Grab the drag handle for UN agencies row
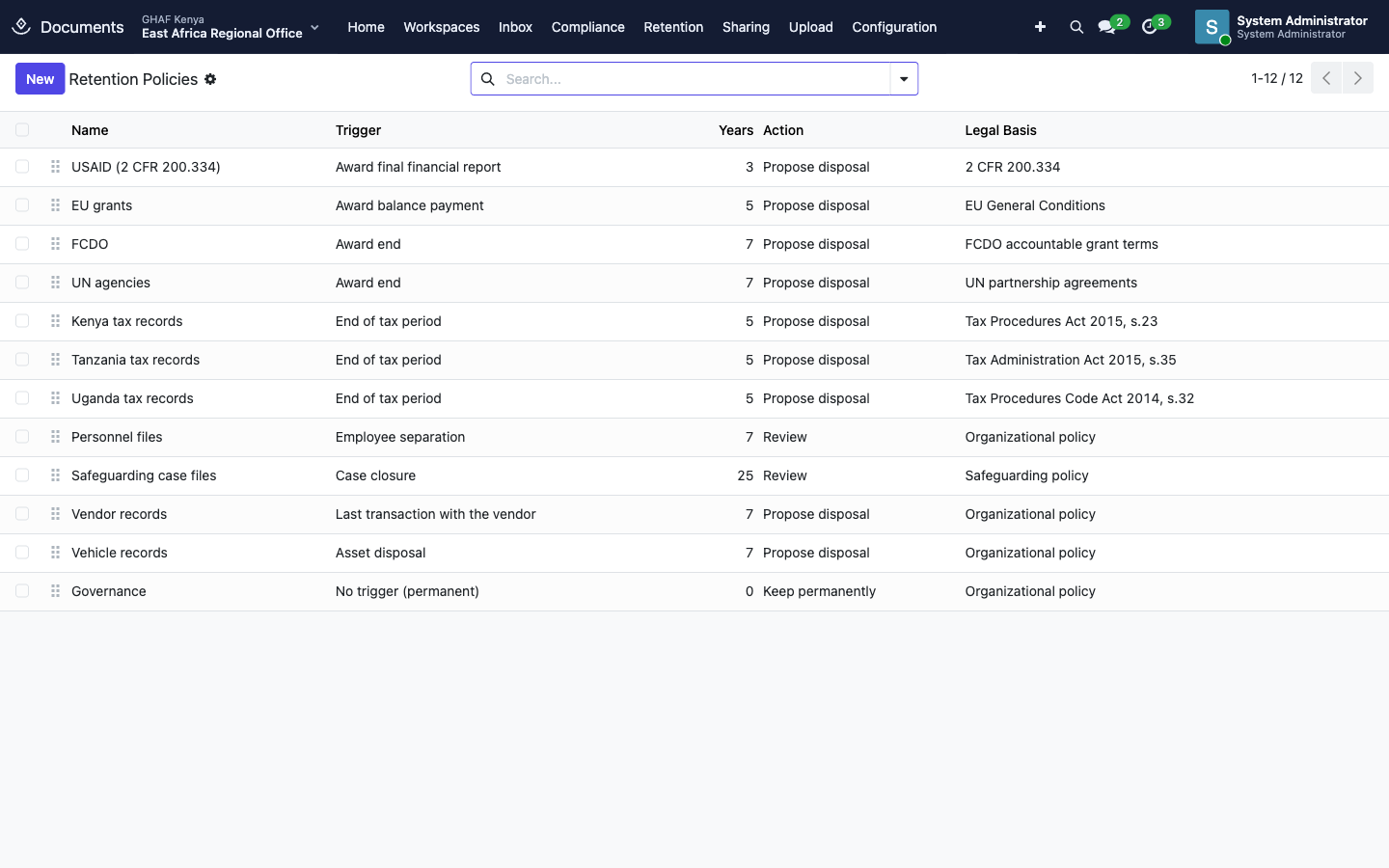This screenshot has width=1389, height=868. point(55,283)
